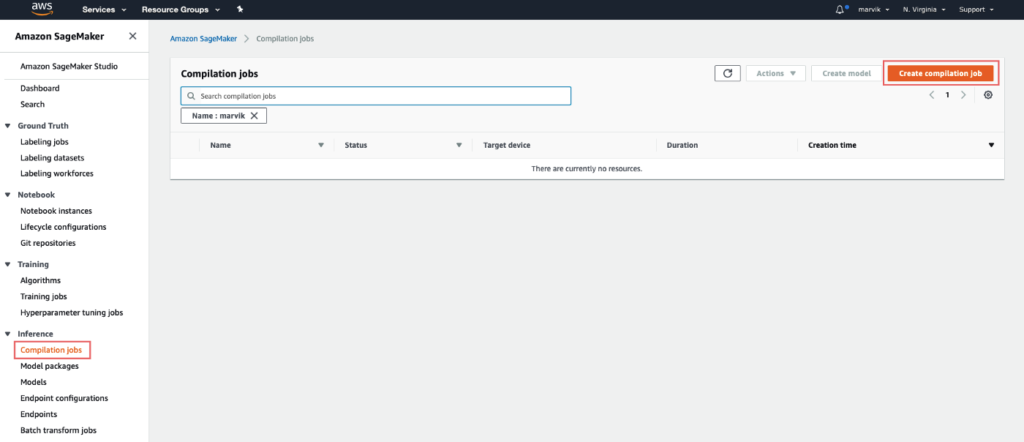1024x442 pixels.
Task: Open Amazon SageMaker Studio
Action: [69, 67]
